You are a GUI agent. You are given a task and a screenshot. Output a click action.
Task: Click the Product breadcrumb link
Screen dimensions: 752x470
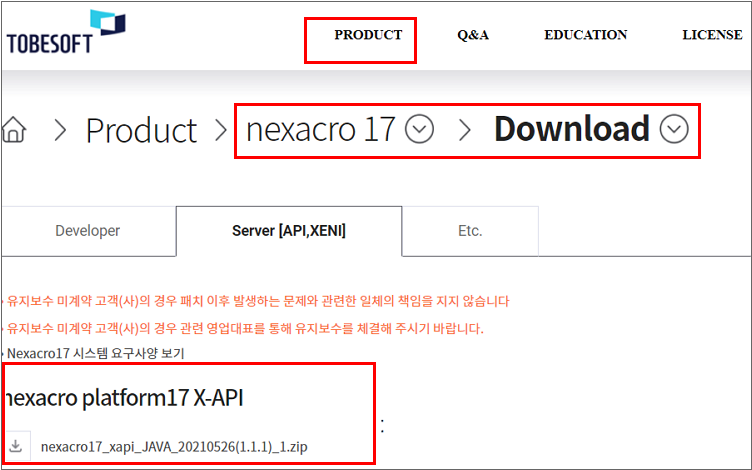tap(141, 130)
